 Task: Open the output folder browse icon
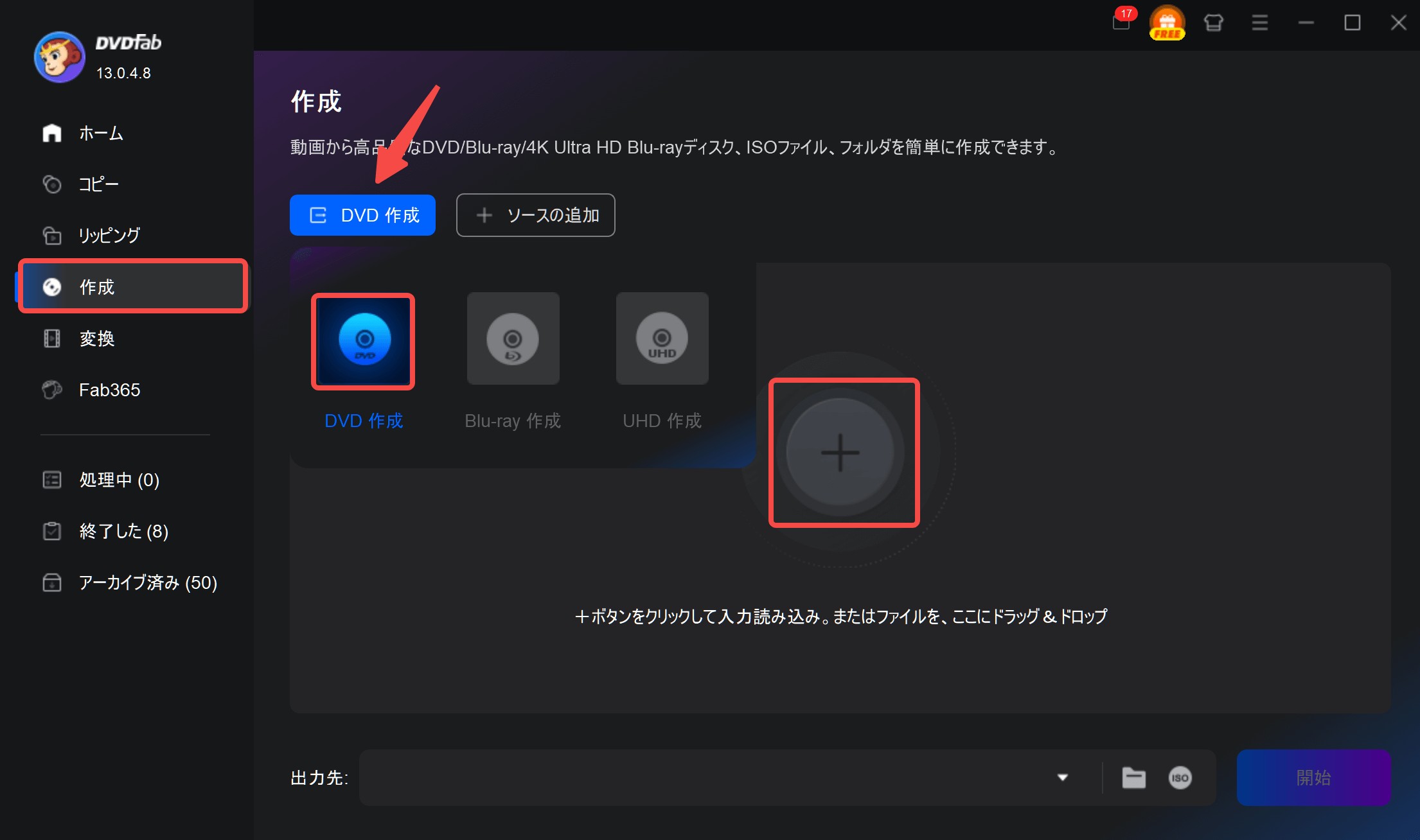1133,778
